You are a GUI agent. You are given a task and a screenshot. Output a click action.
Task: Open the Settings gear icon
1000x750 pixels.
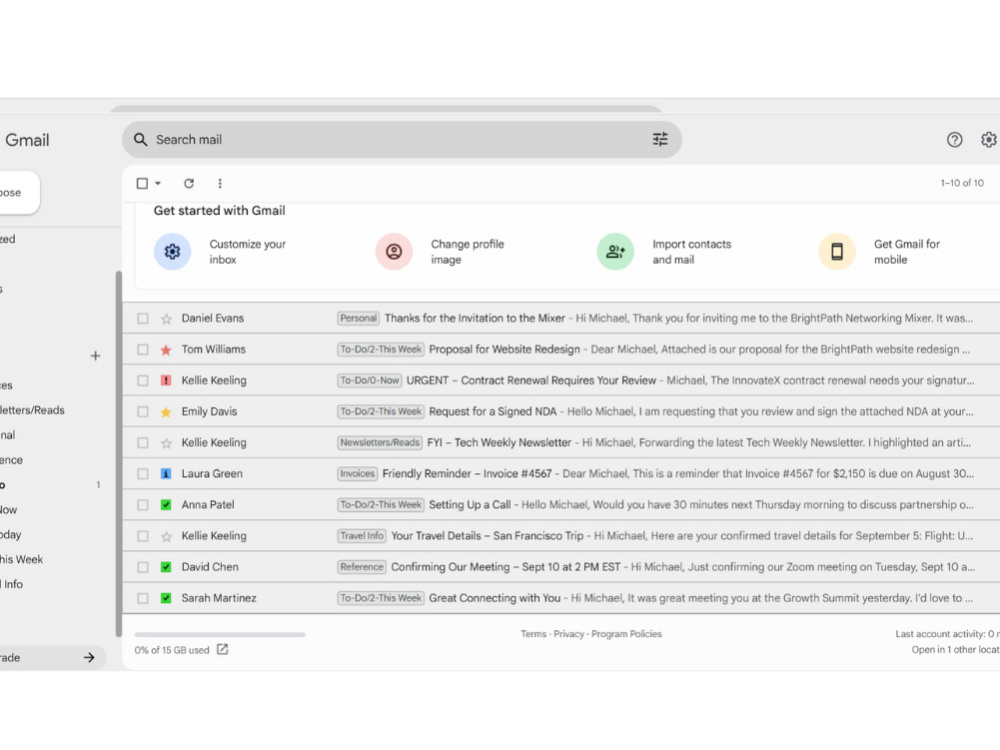click(989, 140)
